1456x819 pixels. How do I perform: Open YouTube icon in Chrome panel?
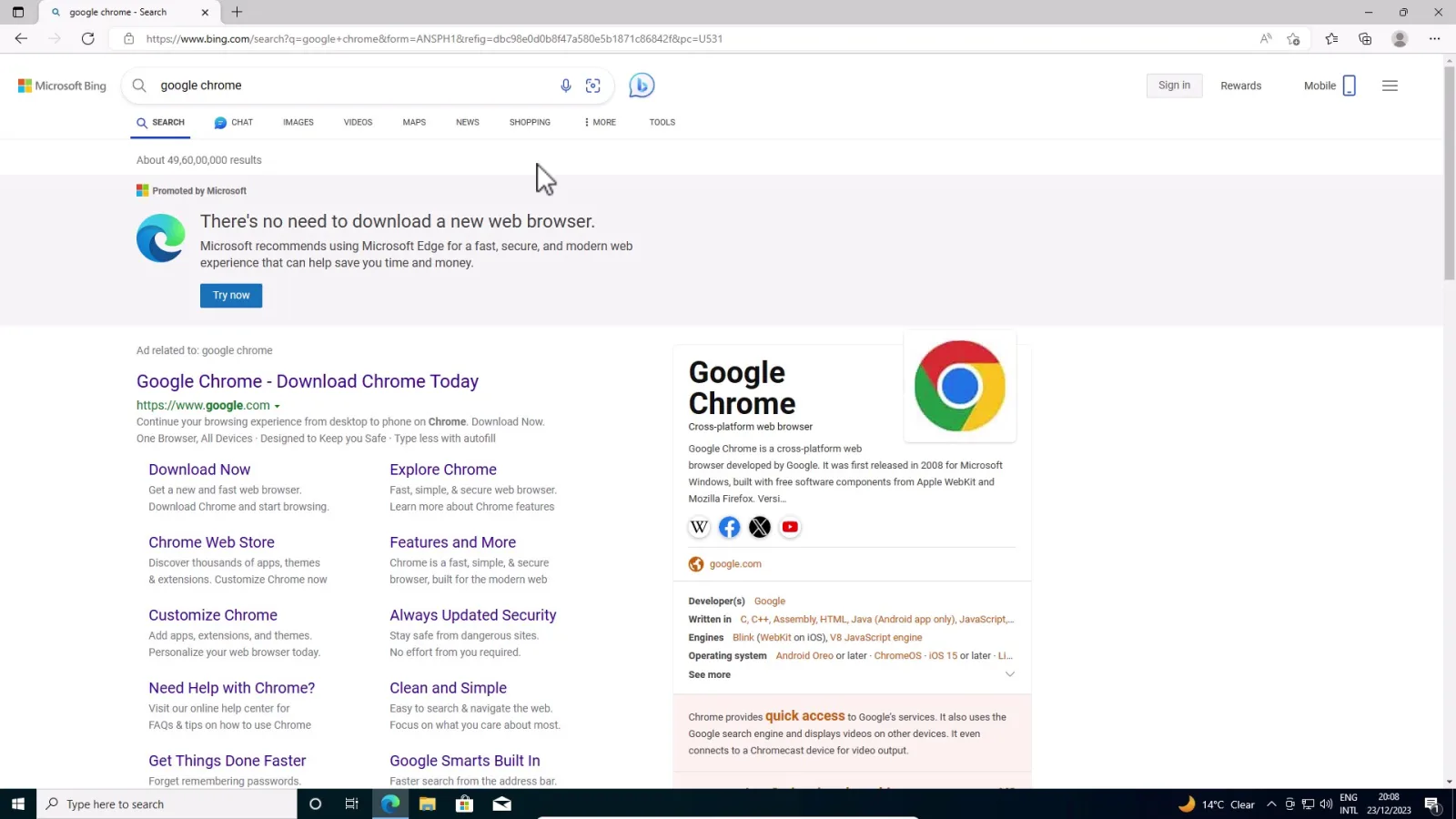click(x=790, y=527)
